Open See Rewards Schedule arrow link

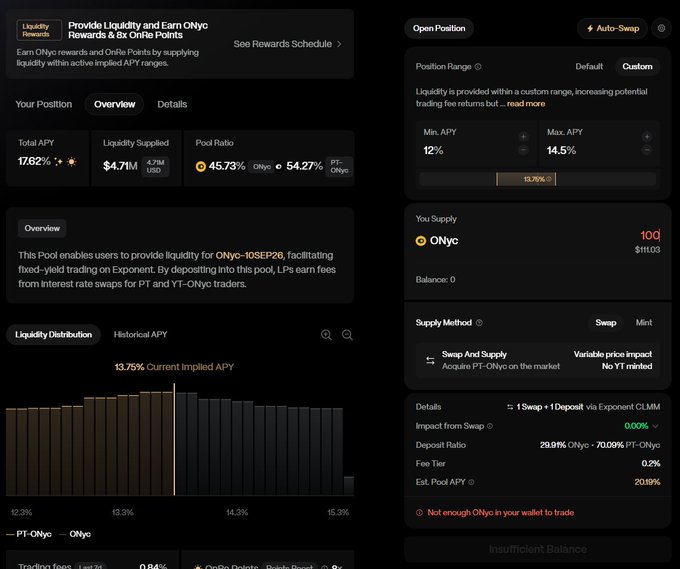(x=288, y=44)
